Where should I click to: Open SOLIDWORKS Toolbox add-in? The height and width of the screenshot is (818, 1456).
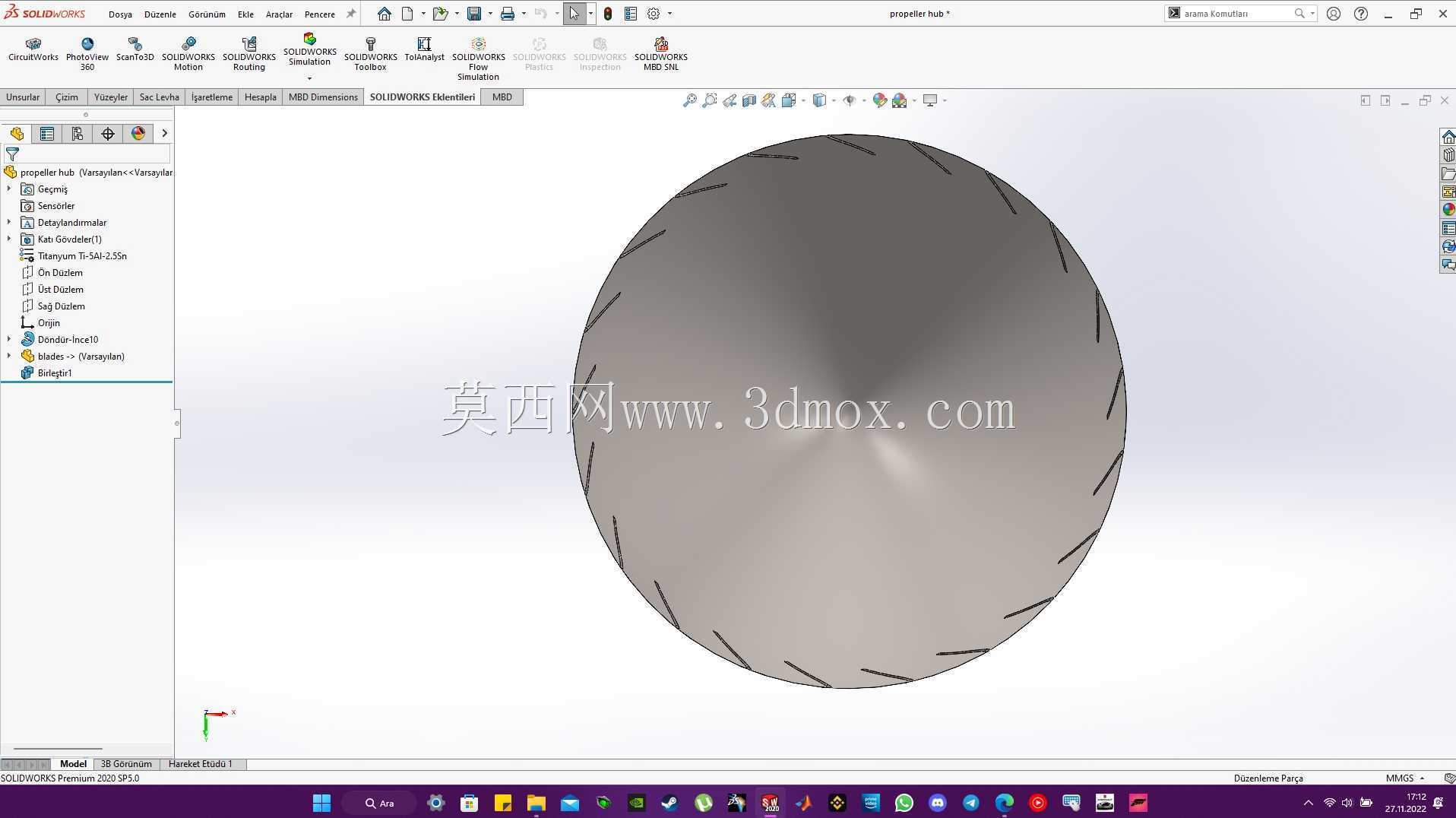tap(371, 54)
